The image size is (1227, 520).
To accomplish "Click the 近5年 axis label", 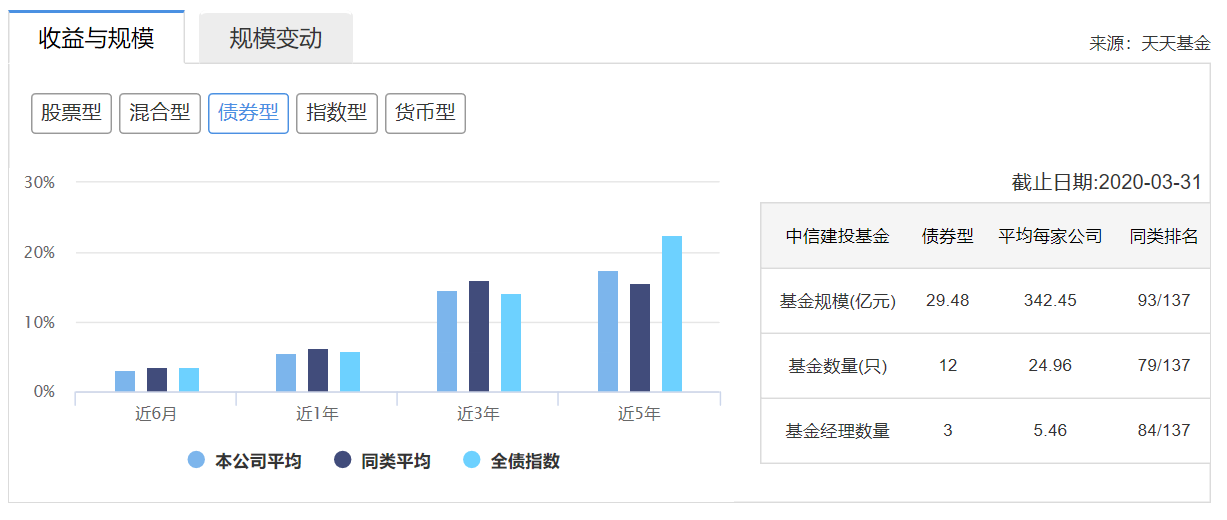I will 639,413.
